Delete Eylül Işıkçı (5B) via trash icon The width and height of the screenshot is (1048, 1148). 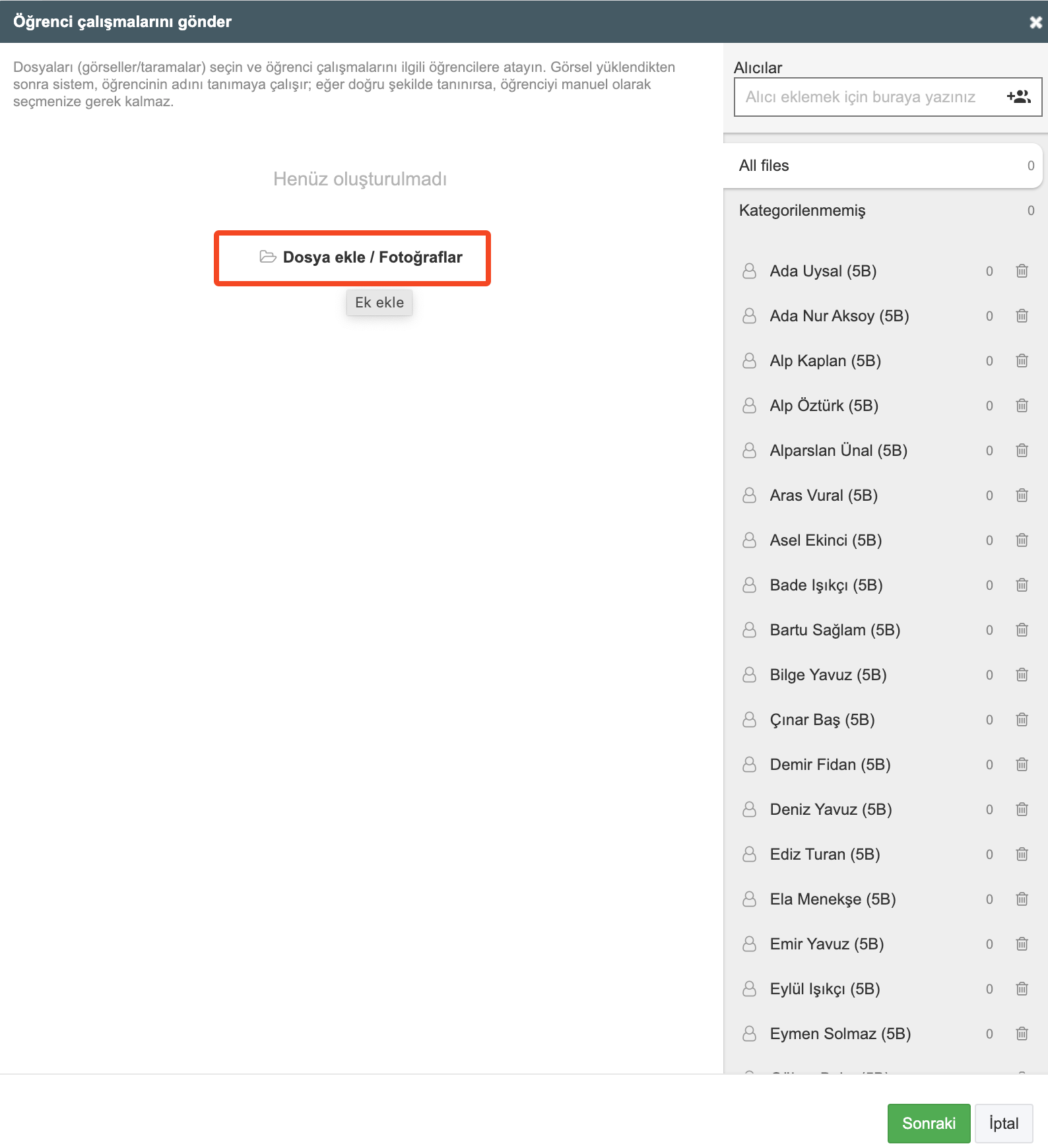click(1022, 989)
